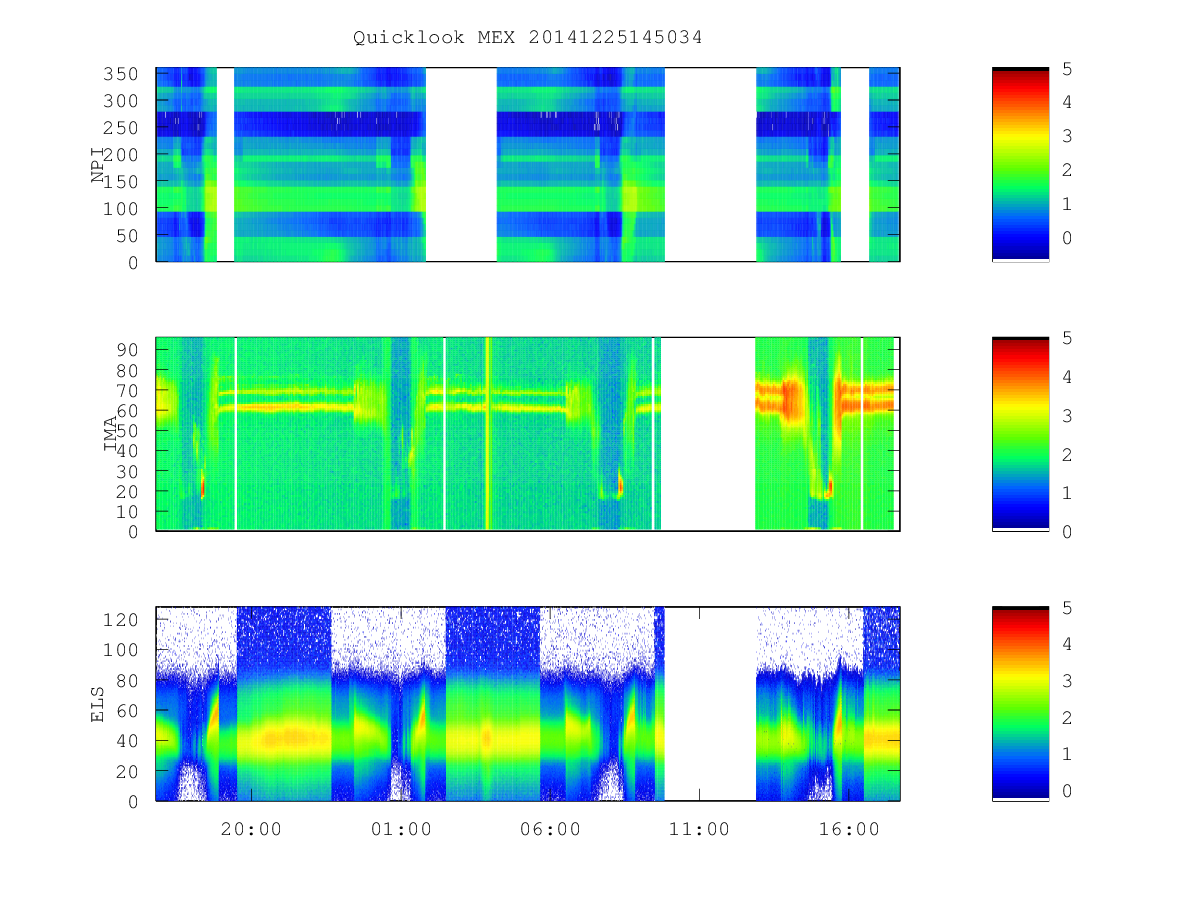Click the 16:00 time tick label

click(x=849, y=829)
